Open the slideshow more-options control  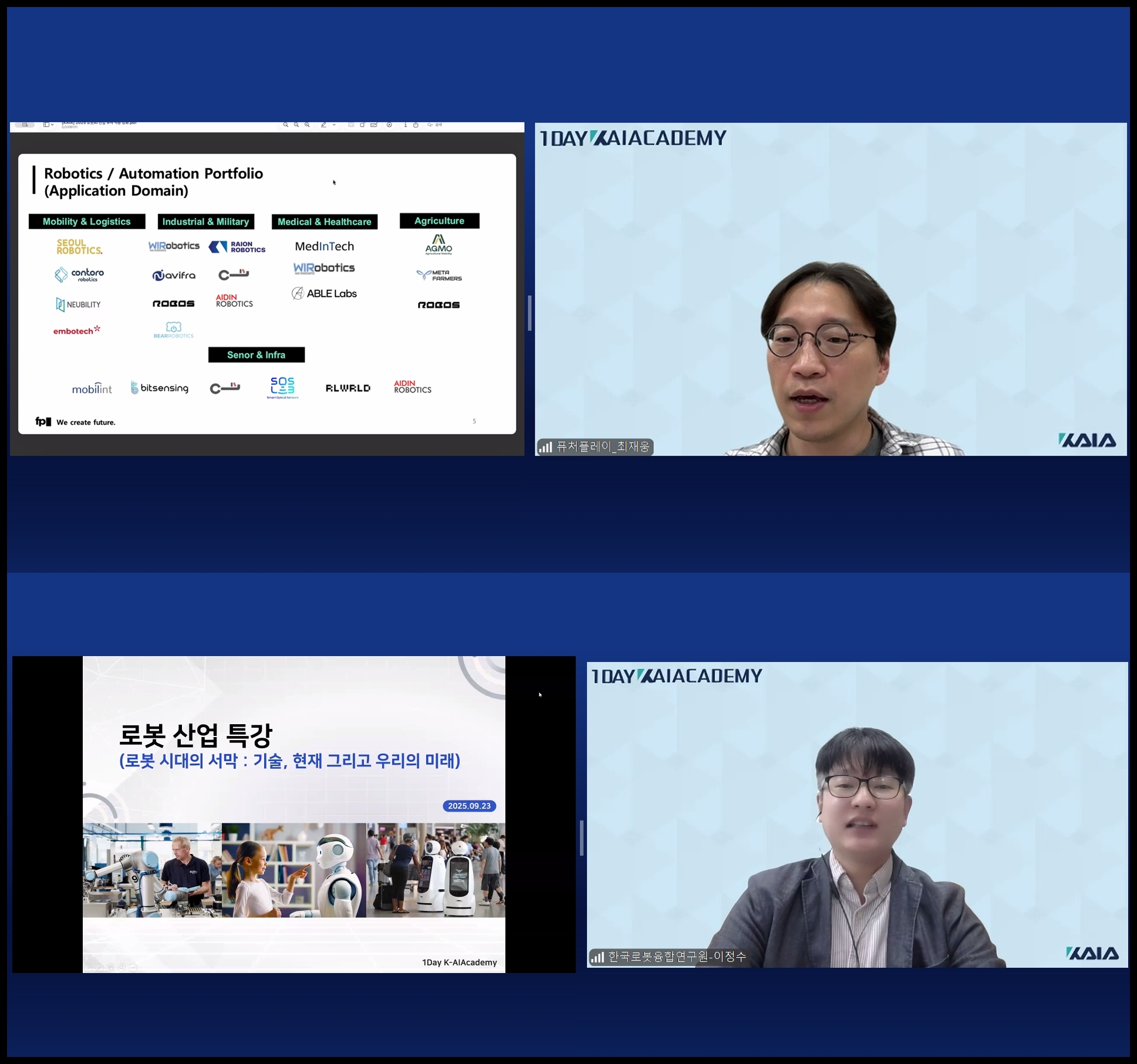click(133, 968)
